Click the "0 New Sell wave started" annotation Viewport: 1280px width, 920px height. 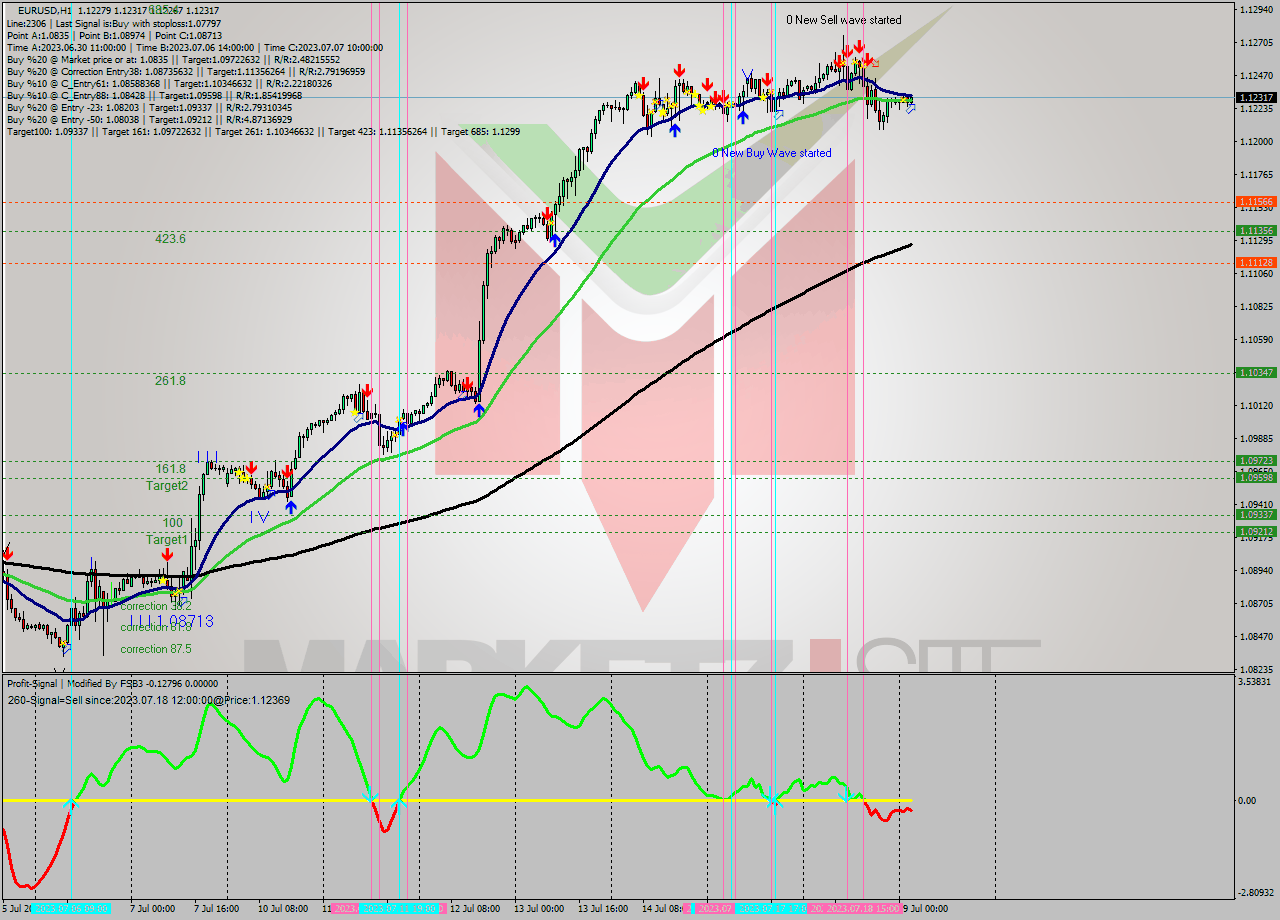[x=846, y=19]
